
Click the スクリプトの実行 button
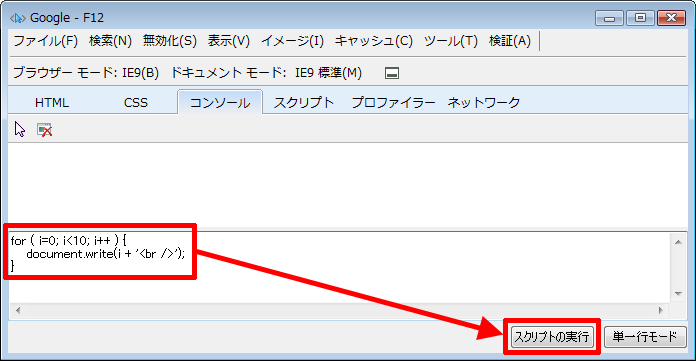pyautogui.click(x=552, y=337)
